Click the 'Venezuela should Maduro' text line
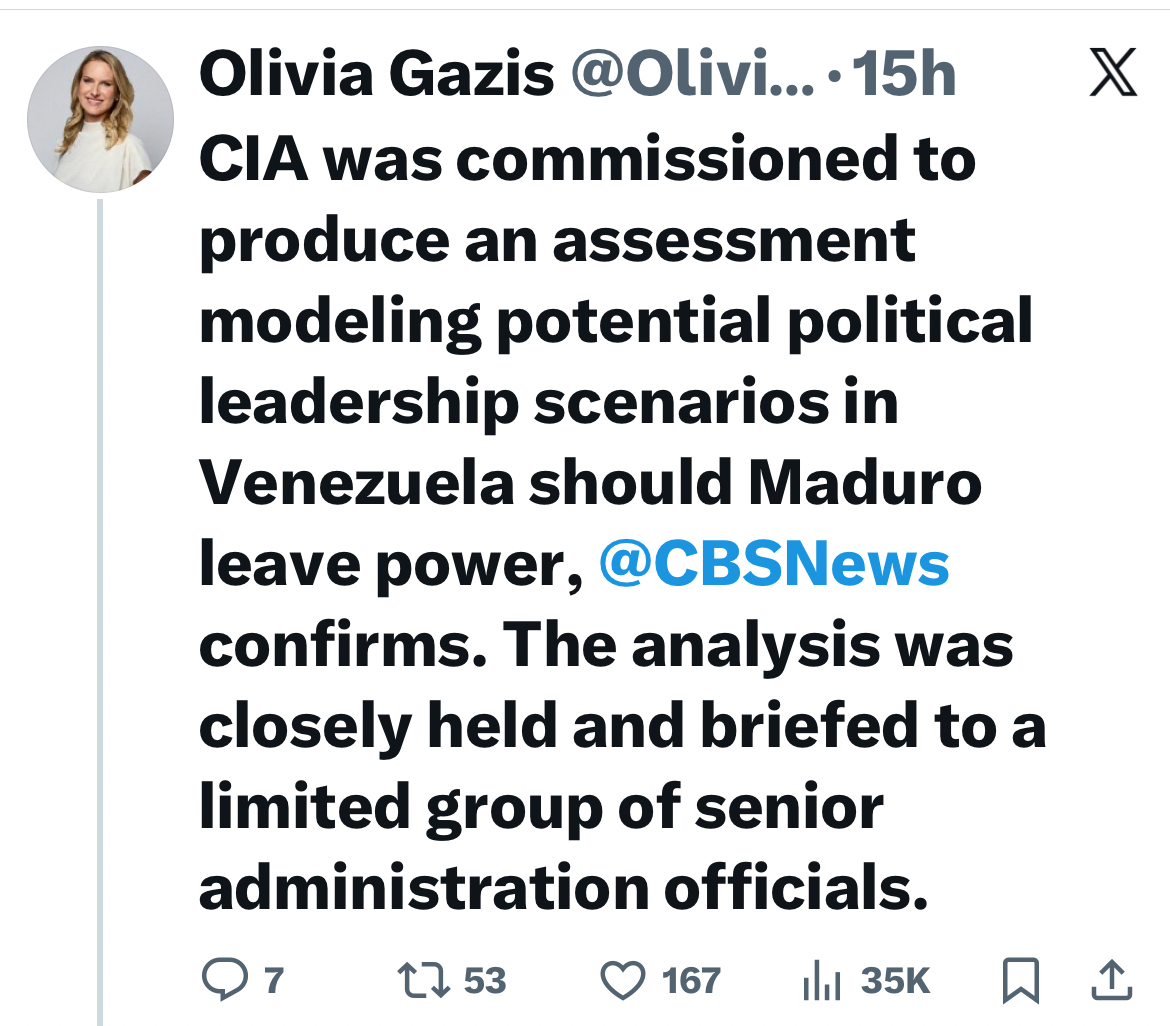The width and height of the screenshot is (1170, 1026). coord(590,484)
